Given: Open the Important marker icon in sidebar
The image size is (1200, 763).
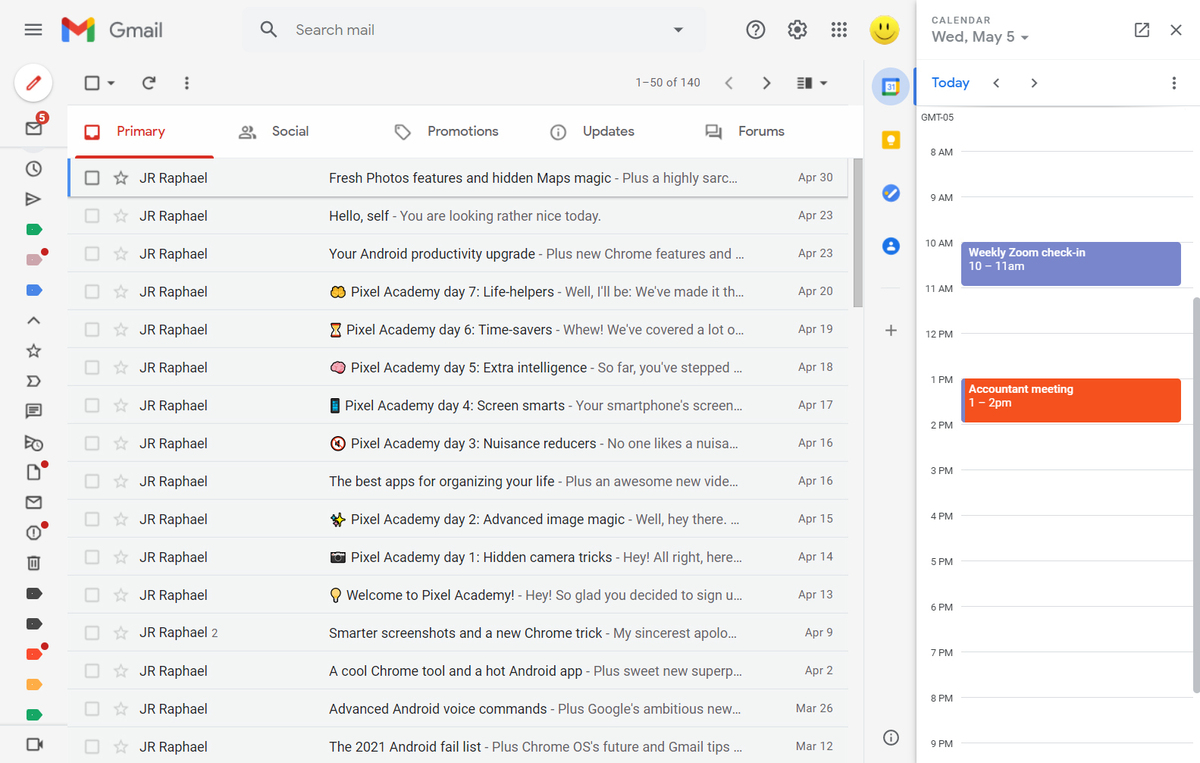Looking at the screenshot, I should pos(33,381).
